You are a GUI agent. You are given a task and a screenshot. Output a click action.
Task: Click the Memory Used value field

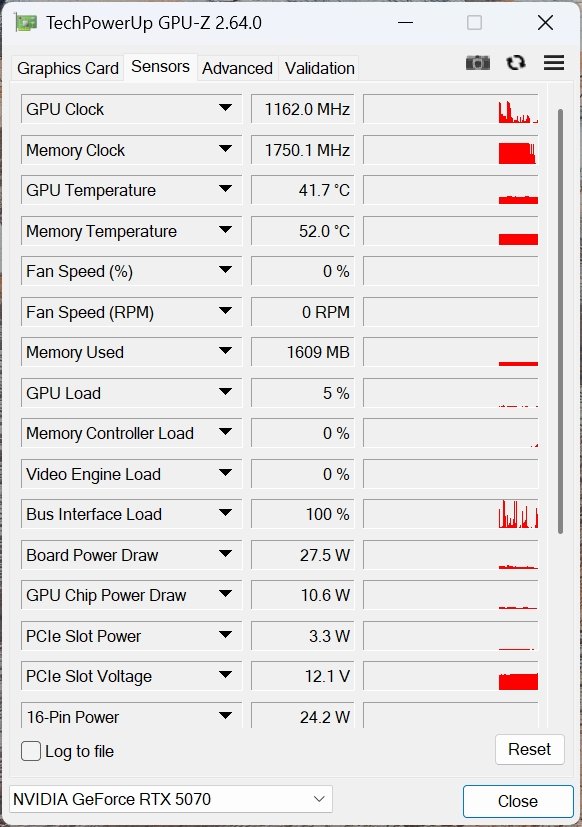302,352
